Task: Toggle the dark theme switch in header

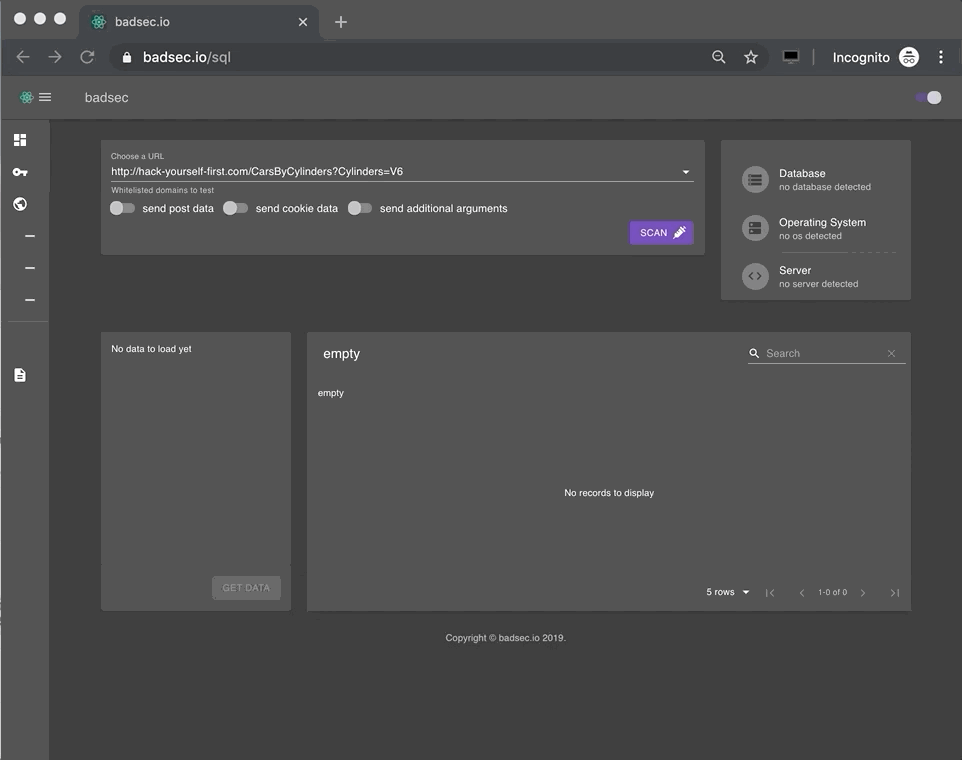Action: (929, 98)
